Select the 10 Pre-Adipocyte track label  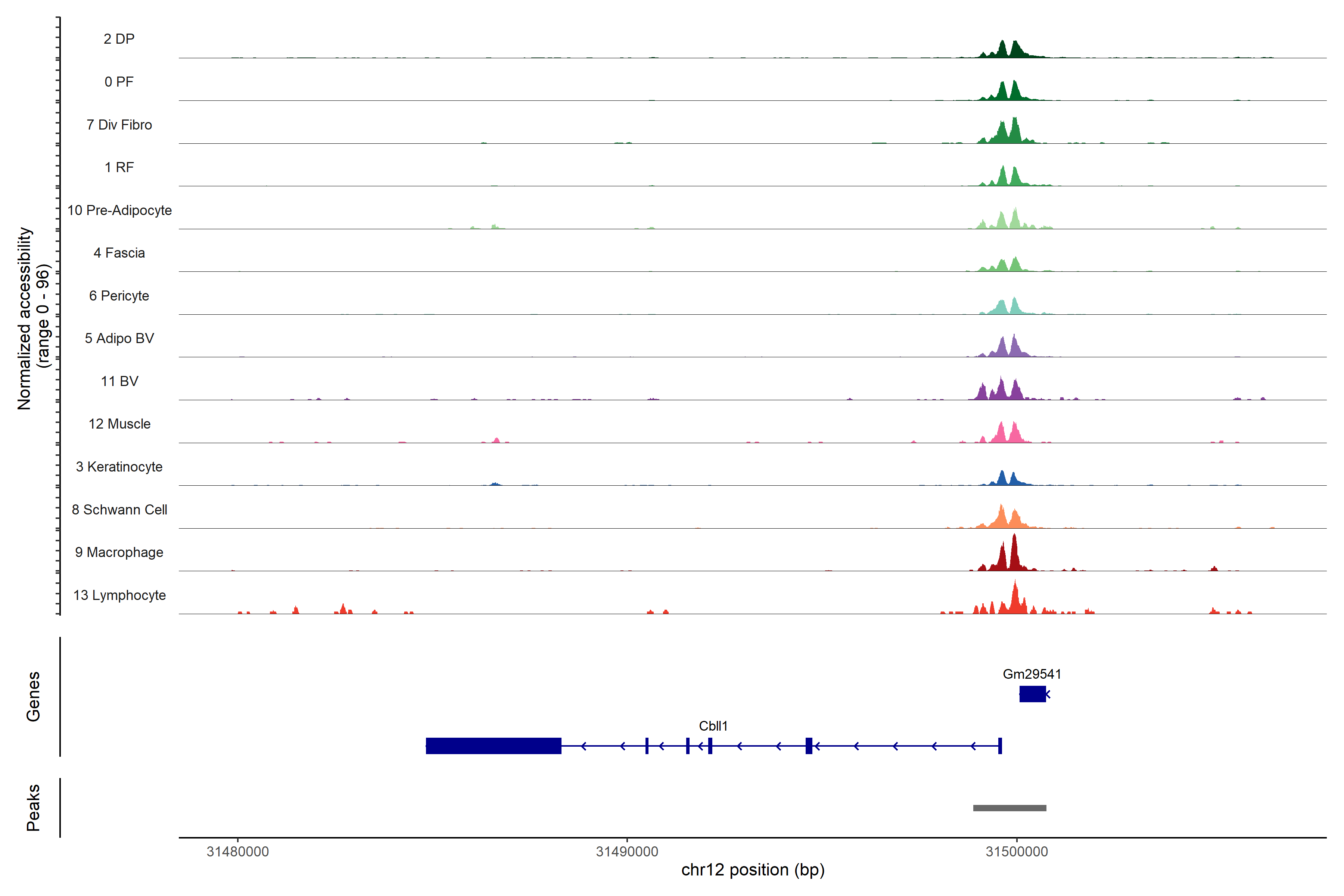119,210
